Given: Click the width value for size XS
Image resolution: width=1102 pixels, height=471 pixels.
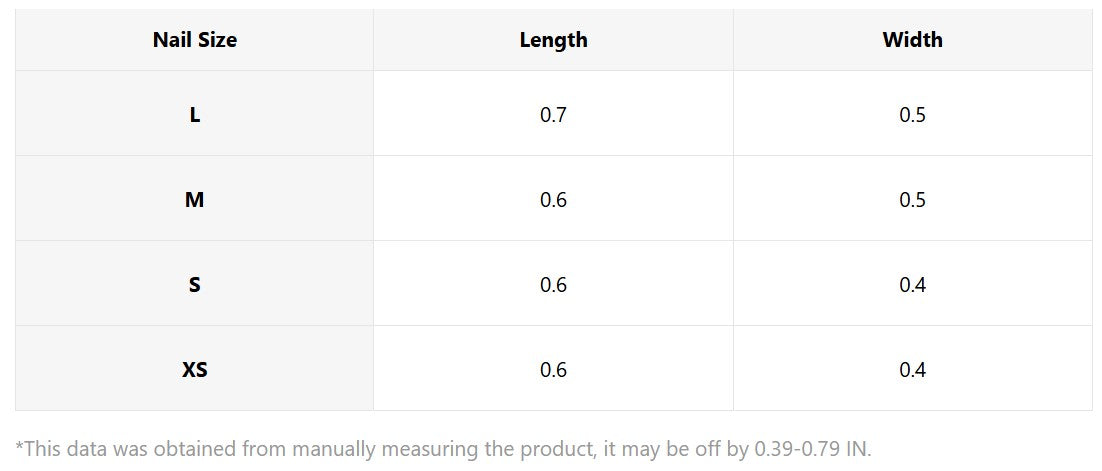Looking at the screenshot, I should coord(912,369).
